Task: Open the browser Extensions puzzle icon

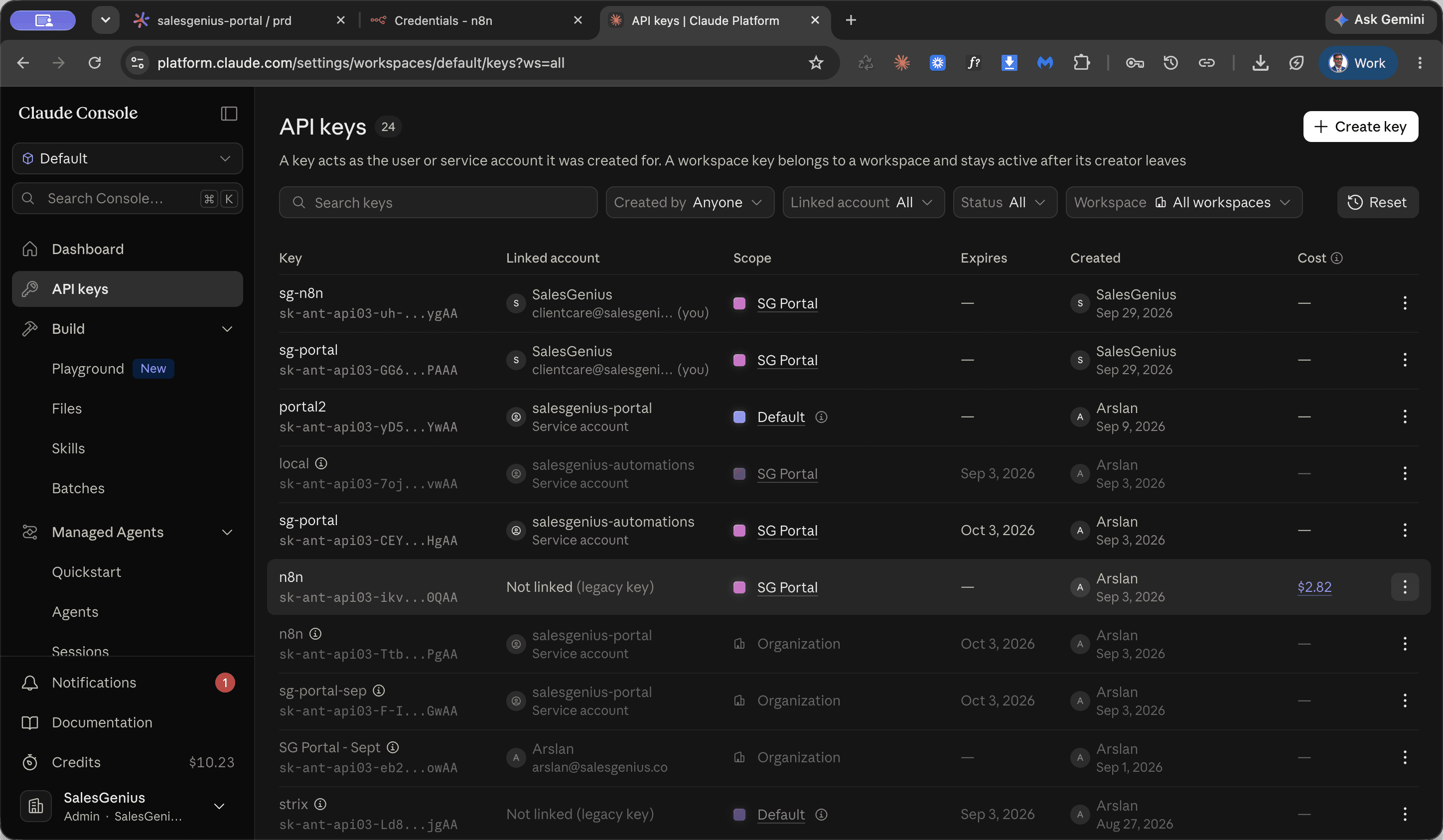Action: coord(1081,62)
